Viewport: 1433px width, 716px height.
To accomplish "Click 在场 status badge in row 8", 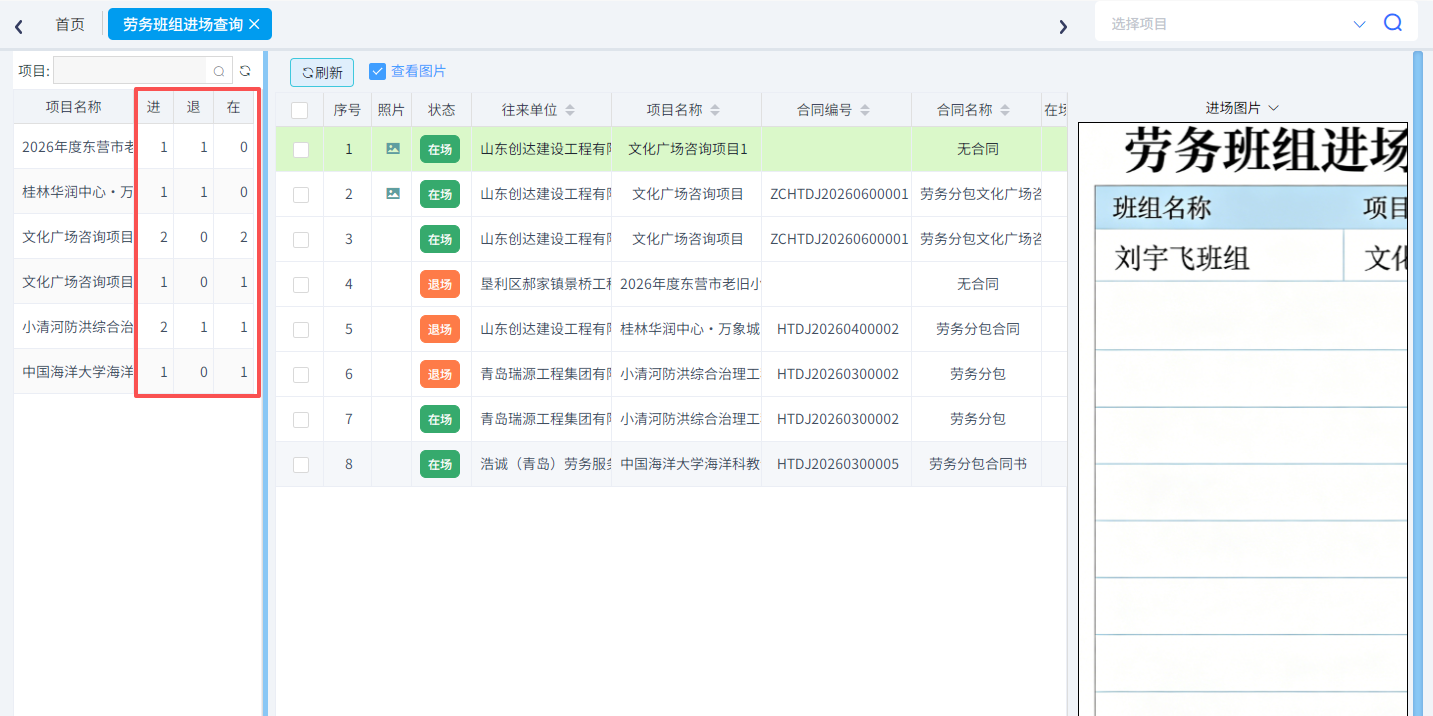I will (440, 464).
